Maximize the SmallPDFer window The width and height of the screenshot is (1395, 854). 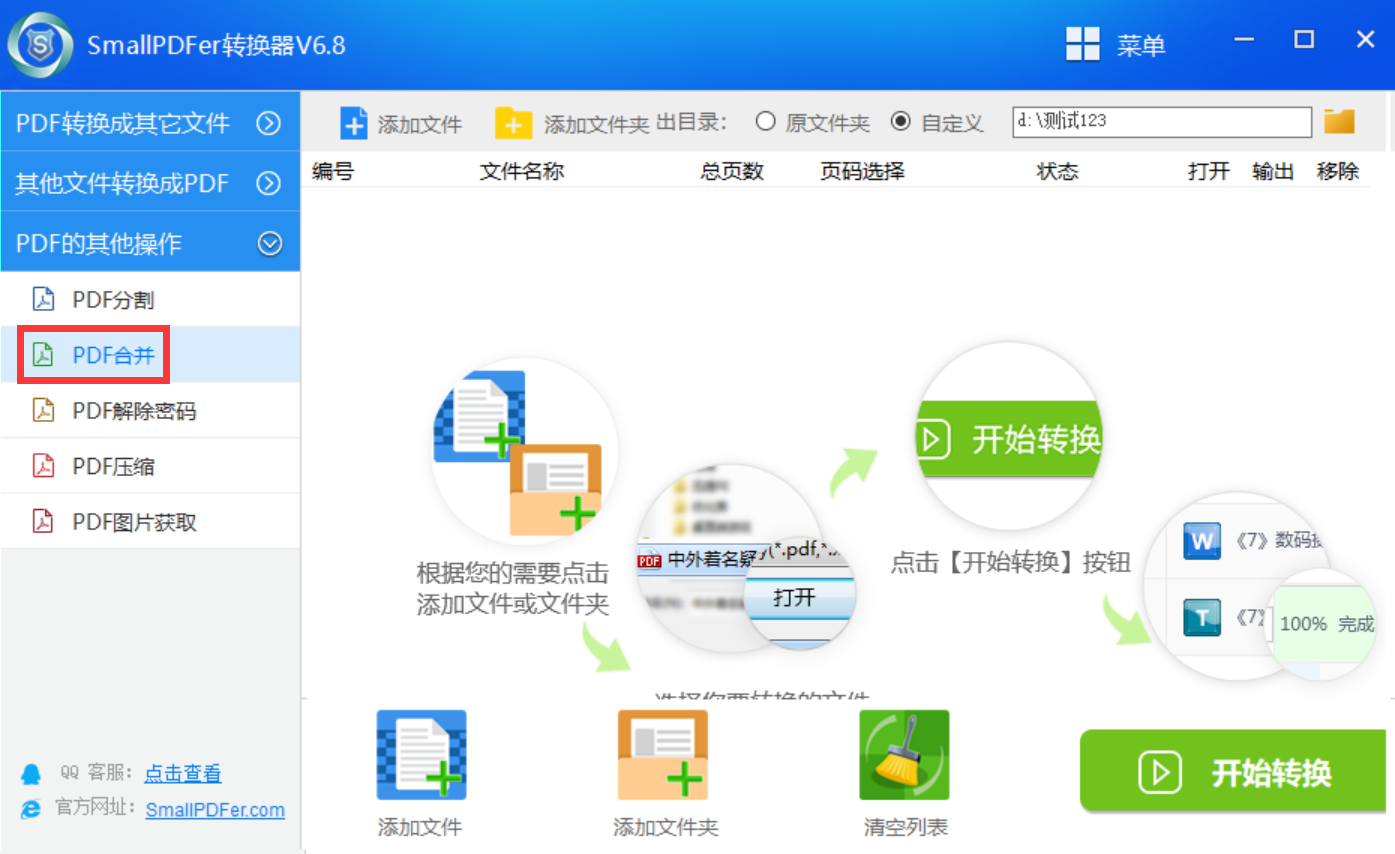point(1304,40)
